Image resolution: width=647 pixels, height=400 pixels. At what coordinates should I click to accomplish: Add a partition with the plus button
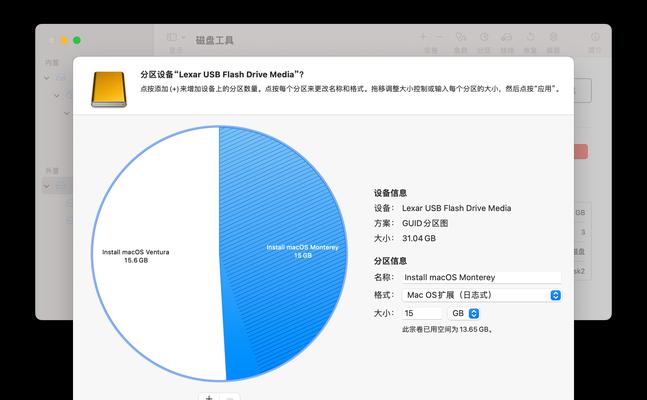tap(209, 397)
